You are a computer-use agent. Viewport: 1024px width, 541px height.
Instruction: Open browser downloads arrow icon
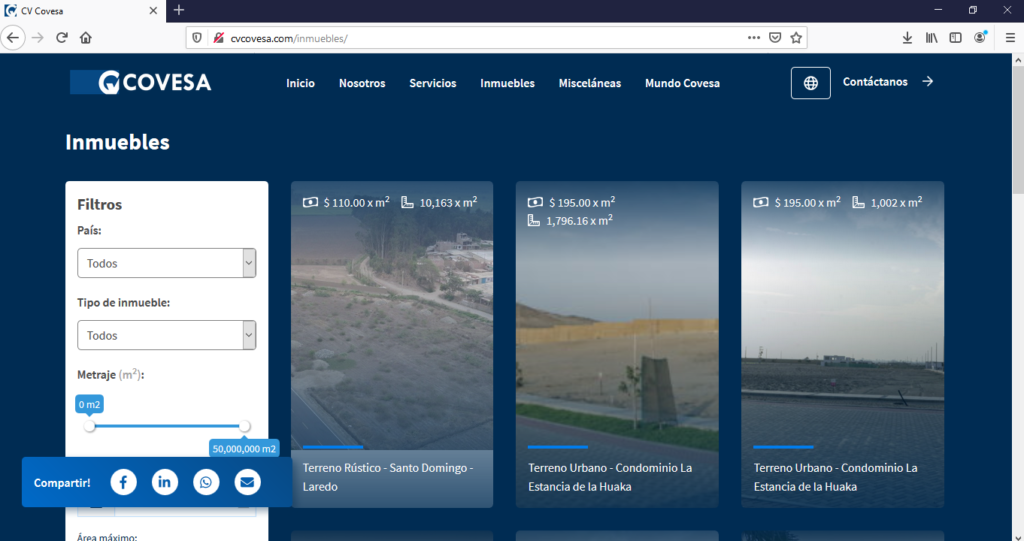coord(907,38)
